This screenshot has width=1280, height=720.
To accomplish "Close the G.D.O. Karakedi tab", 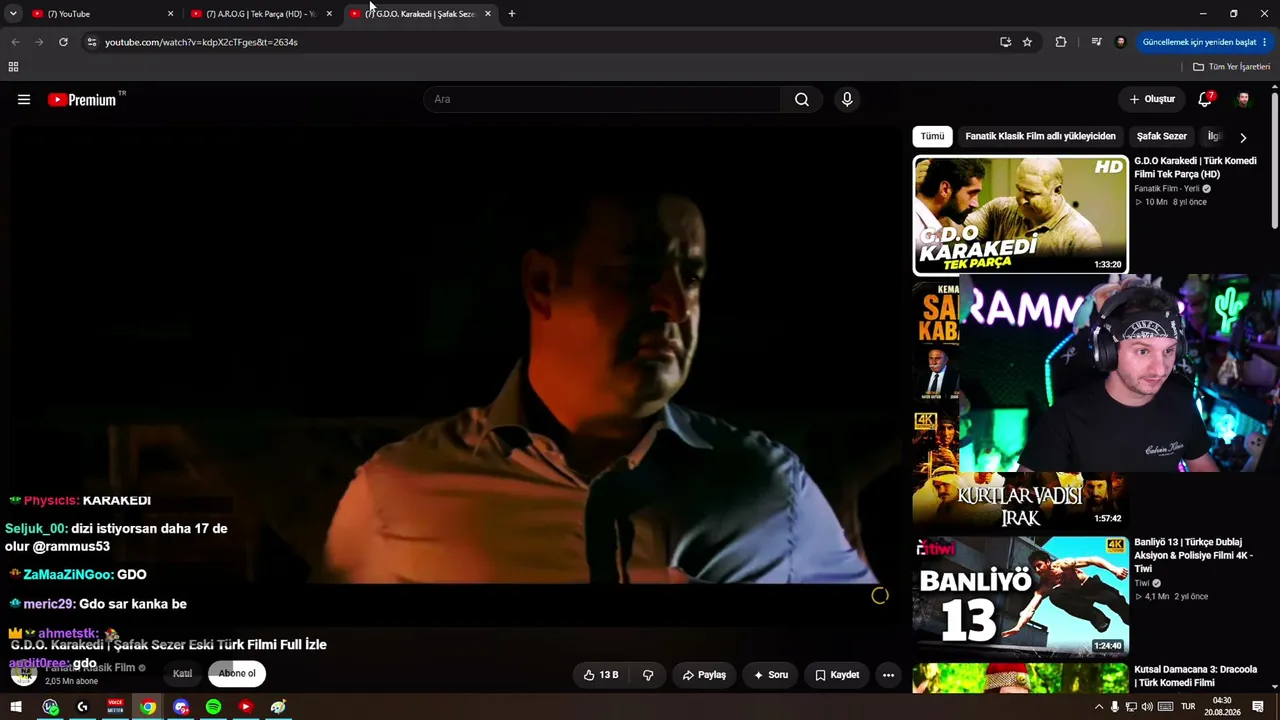I will point(488,14).
